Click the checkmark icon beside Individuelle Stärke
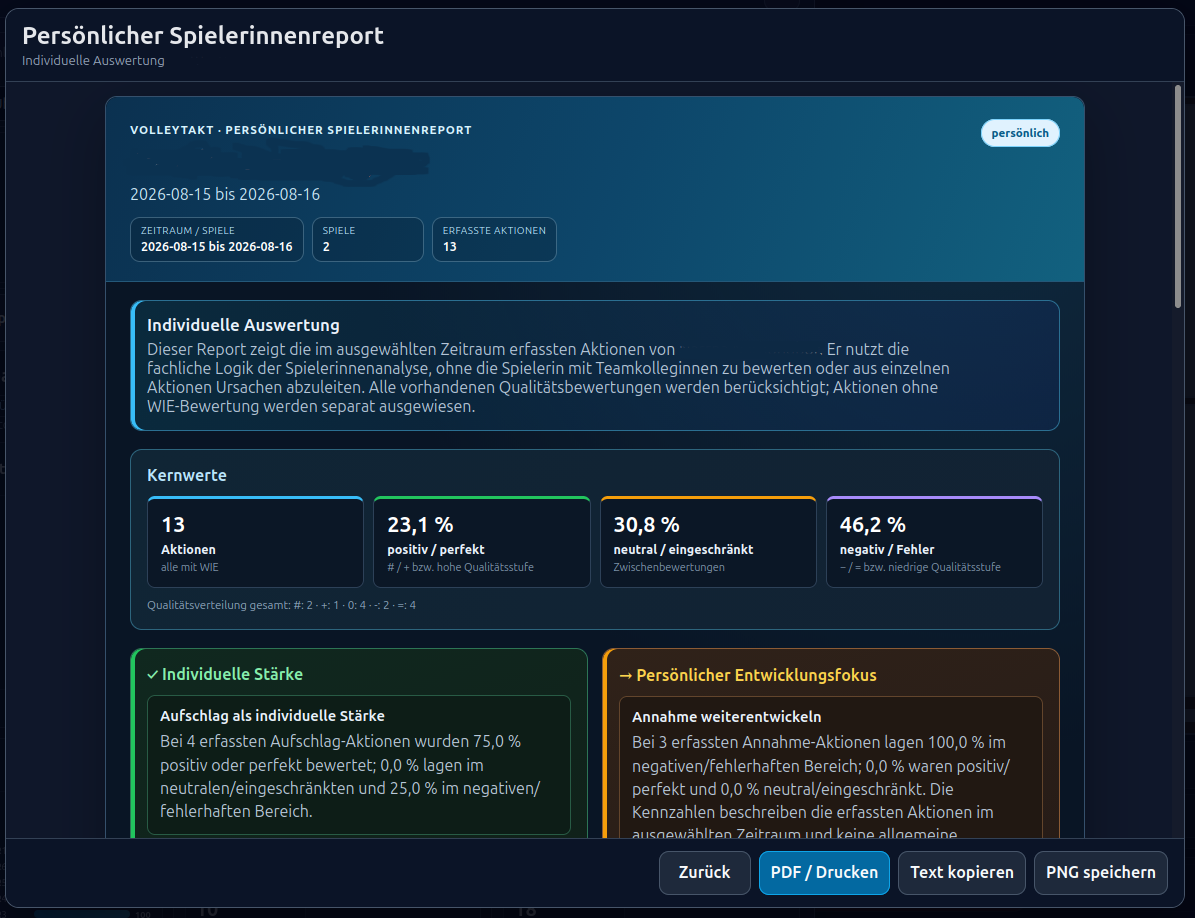 152,675
